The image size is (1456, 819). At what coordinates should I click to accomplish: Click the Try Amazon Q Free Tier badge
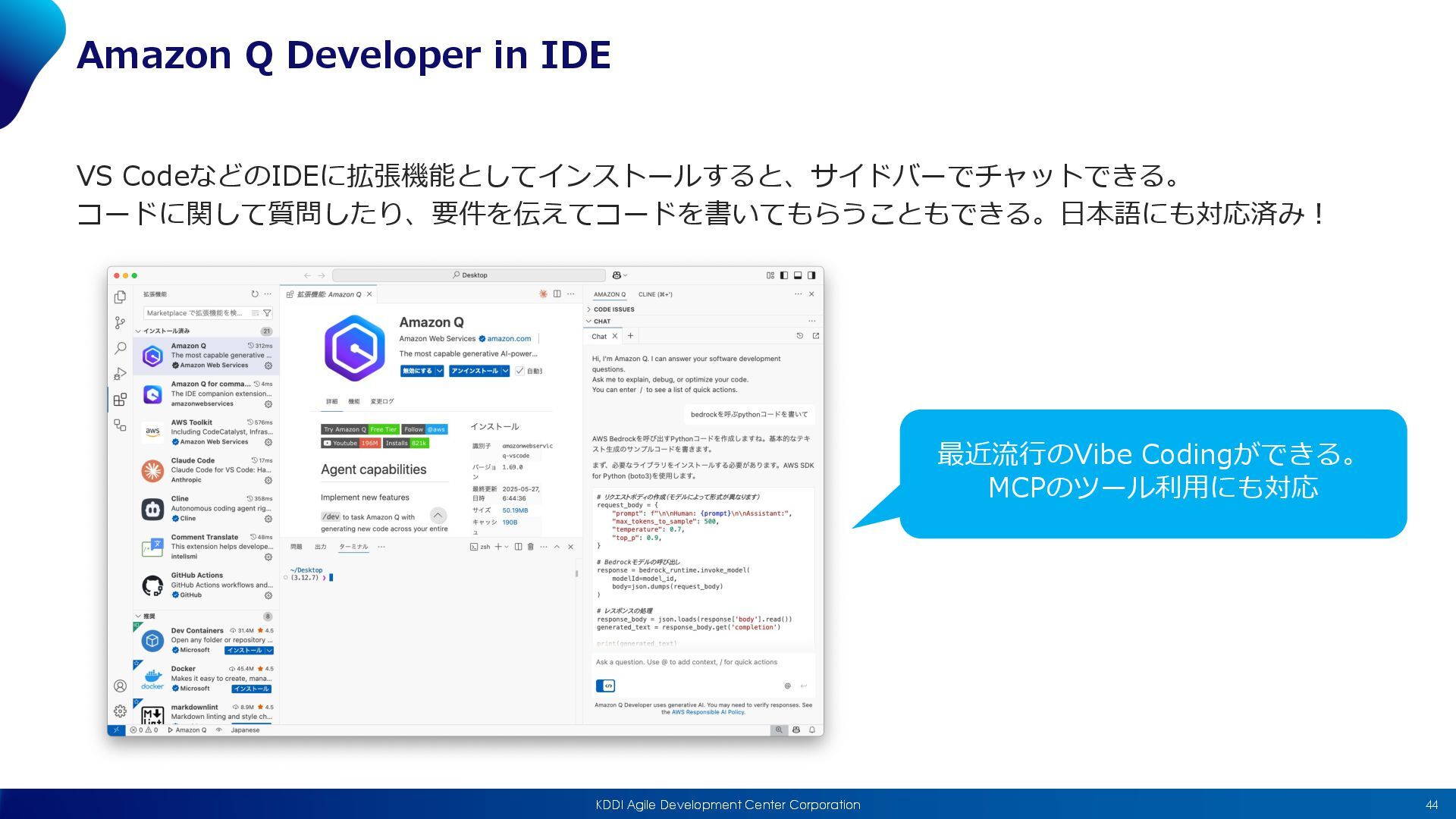point(359,429)
